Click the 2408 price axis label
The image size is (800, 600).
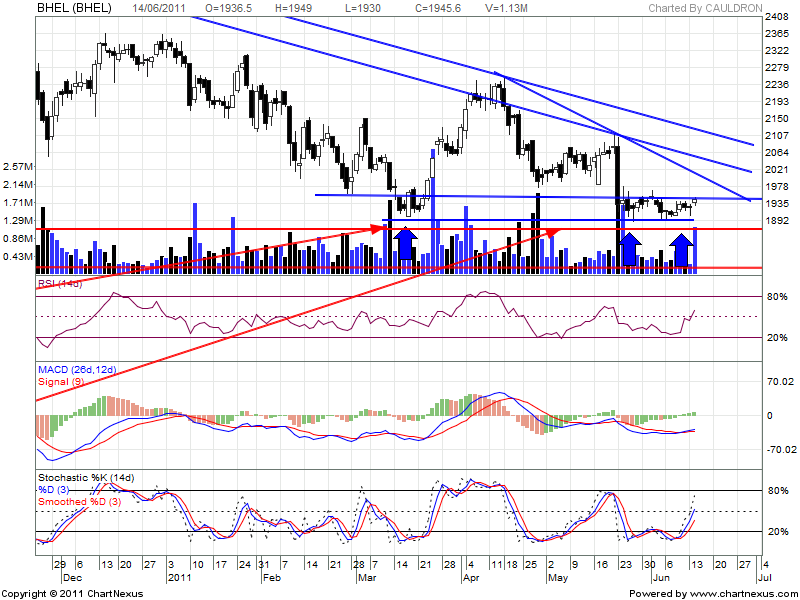coord(774,18)
